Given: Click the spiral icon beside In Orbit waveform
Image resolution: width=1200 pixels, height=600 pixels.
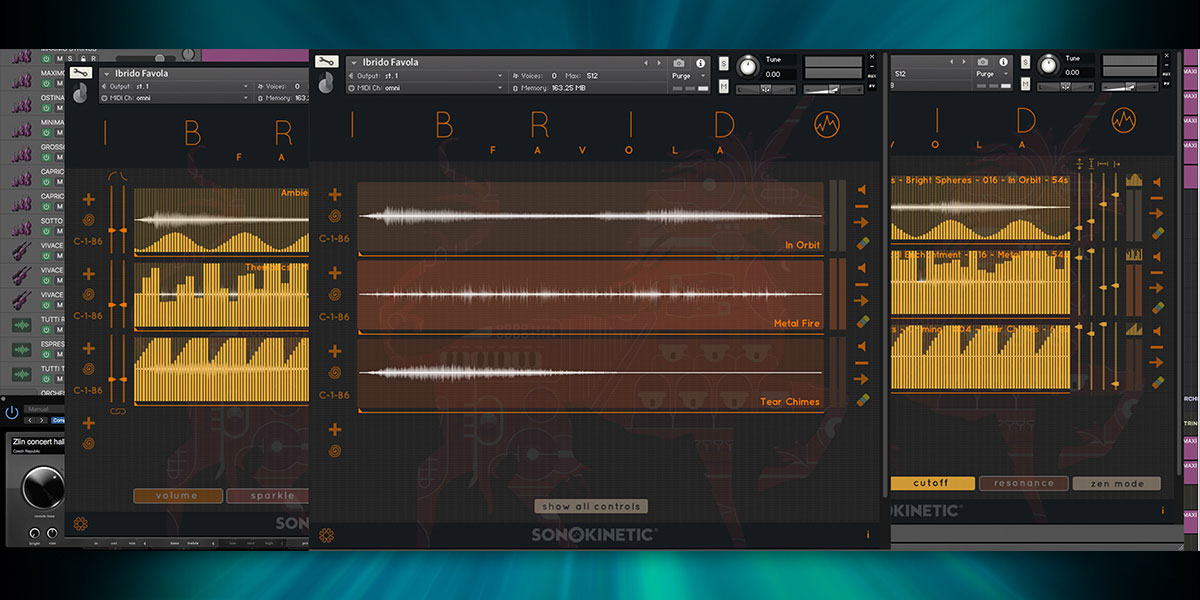Looking at the screenshot, I should click(x=335, y=215).
